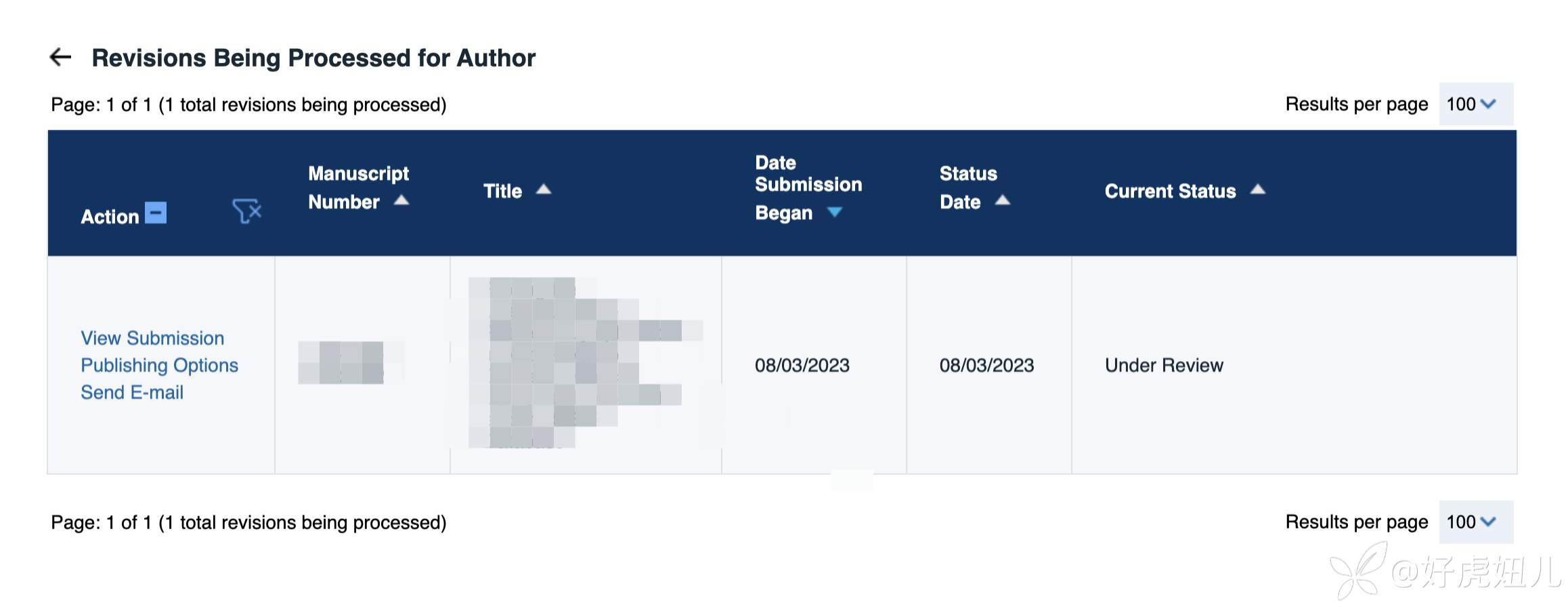Click the Current Status column header text

[1170, 191]
